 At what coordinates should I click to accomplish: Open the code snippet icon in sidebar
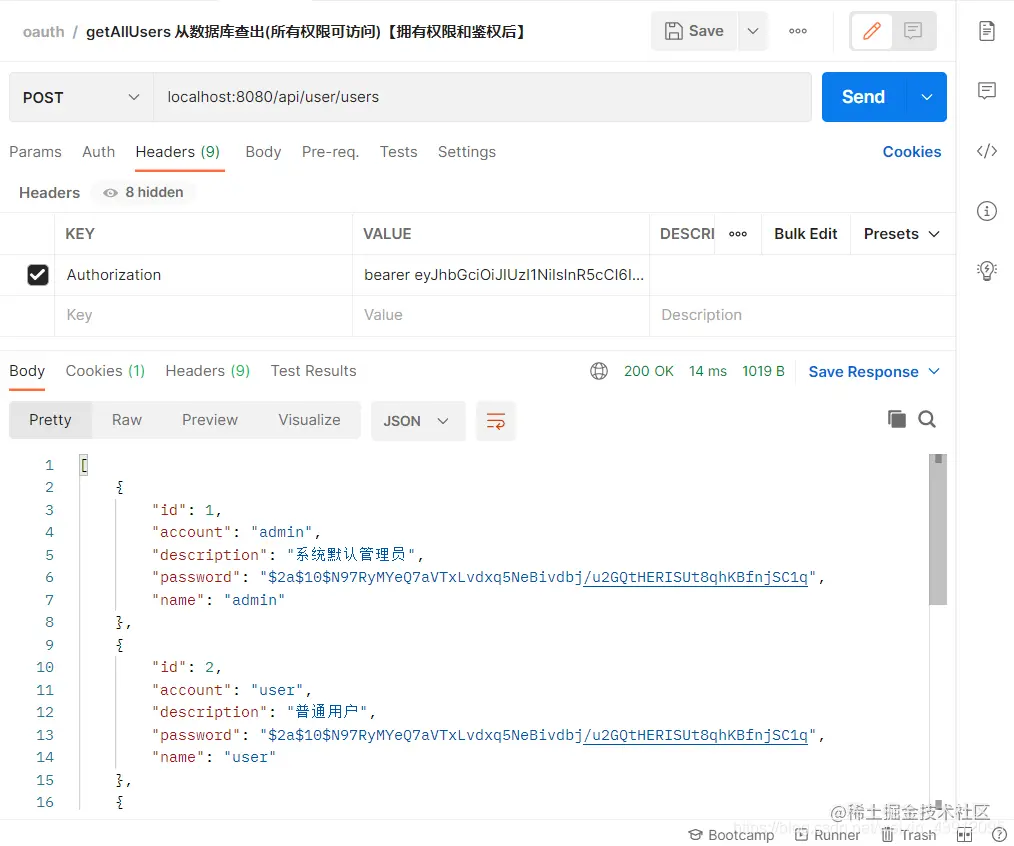(986, 151)
